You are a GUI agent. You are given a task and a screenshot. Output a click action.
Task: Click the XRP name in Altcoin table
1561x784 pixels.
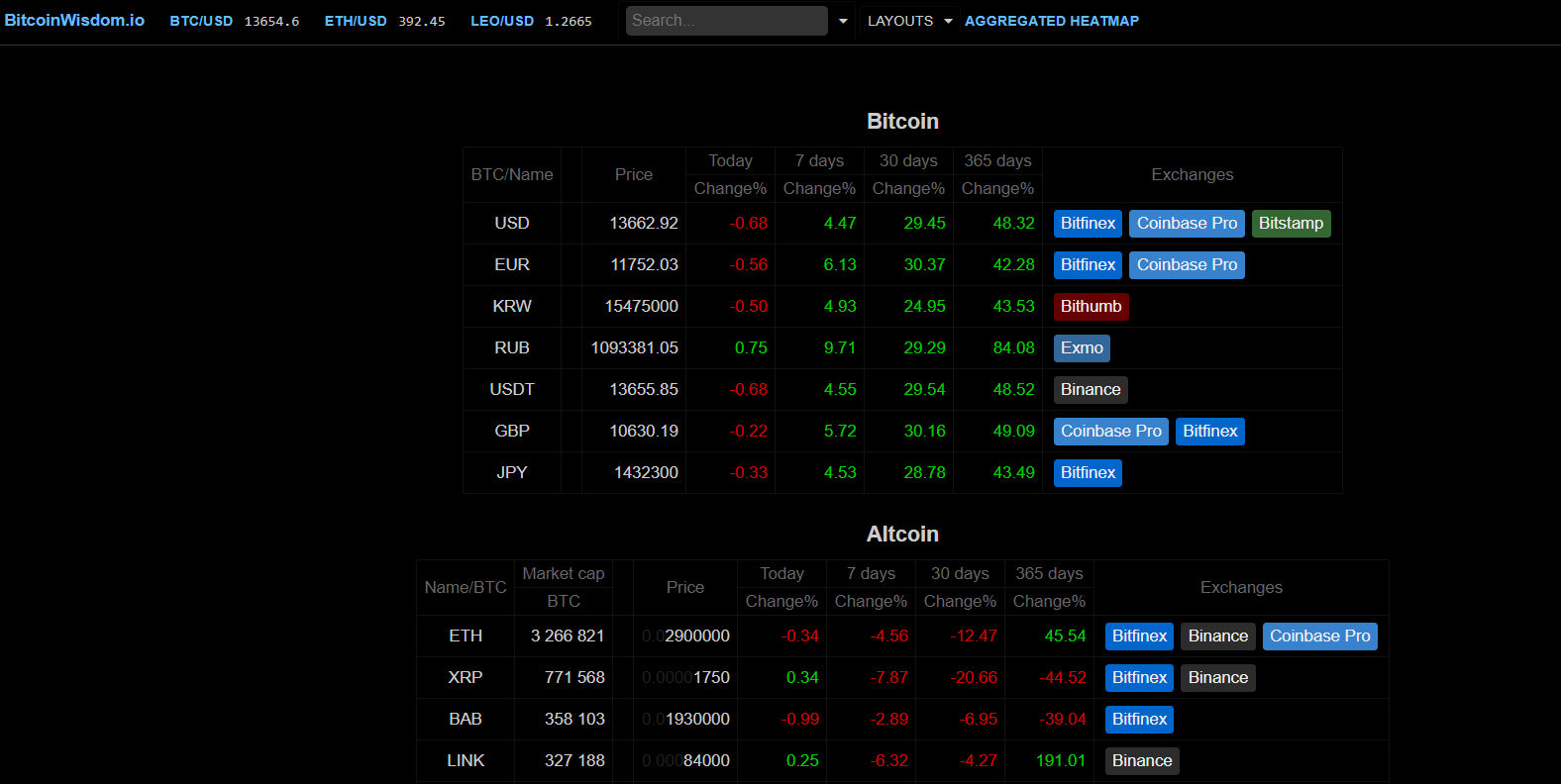[x=466, y=678]
